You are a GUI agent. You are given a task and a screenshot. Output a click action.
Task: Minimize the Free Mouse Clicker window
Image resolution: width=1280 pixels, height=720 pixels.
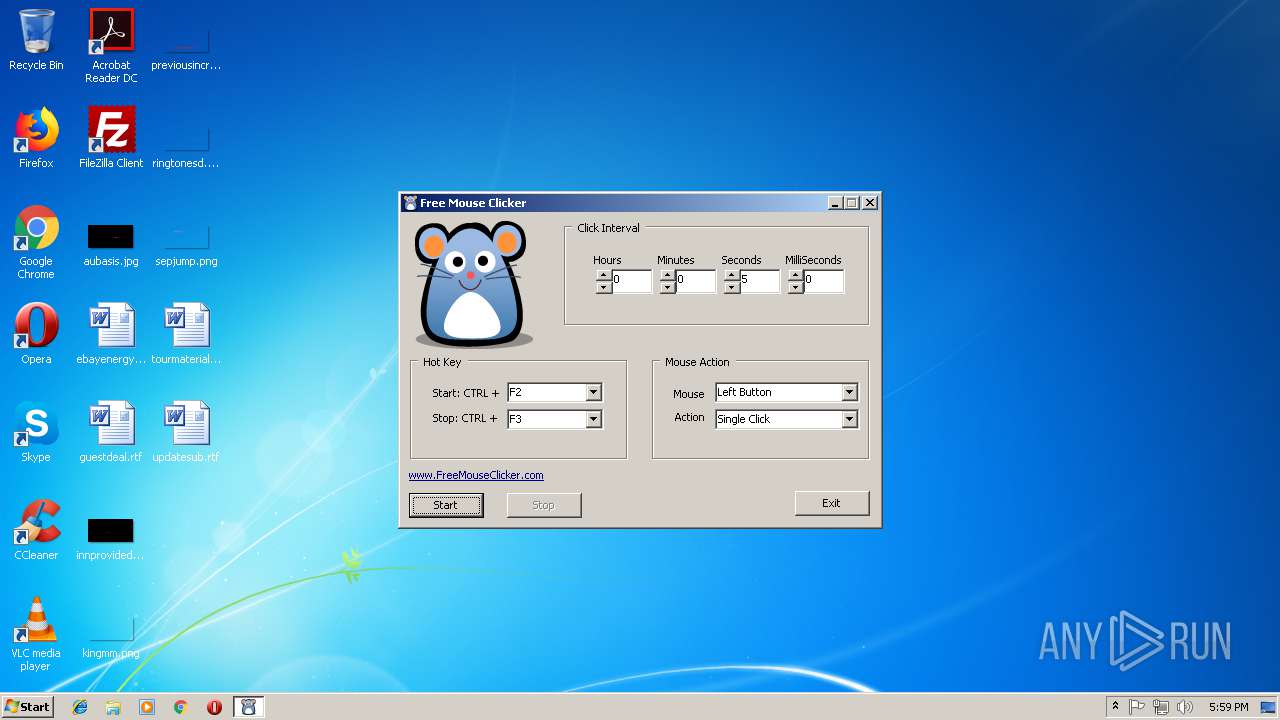pos(835,203)
